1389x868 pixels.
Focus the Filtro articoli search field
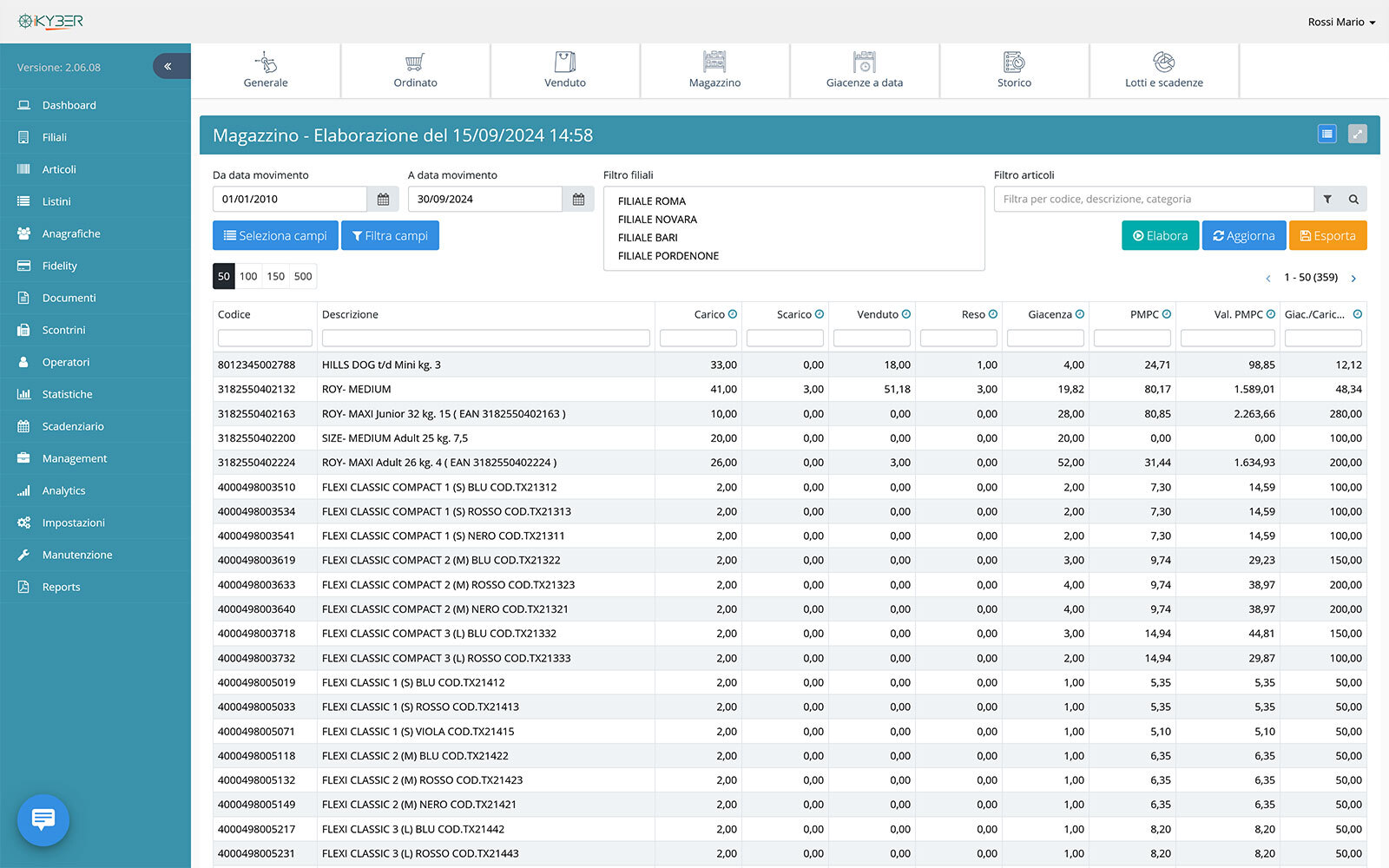click(x=1154, y=200)
